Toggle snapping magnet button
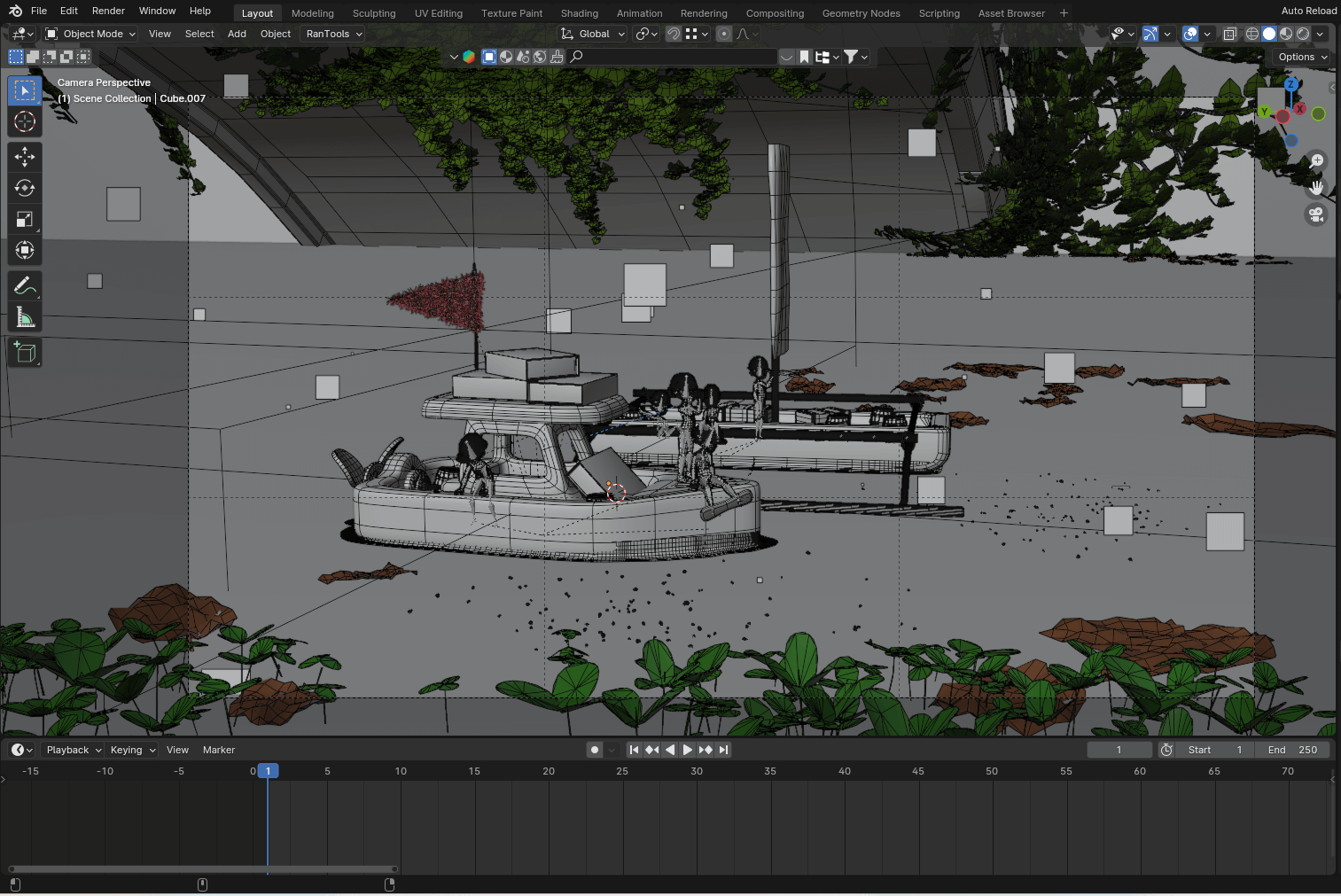Image resolution: width=1341 pixels, height=896 pixels. pyautogui.click(x=674, y=34)
